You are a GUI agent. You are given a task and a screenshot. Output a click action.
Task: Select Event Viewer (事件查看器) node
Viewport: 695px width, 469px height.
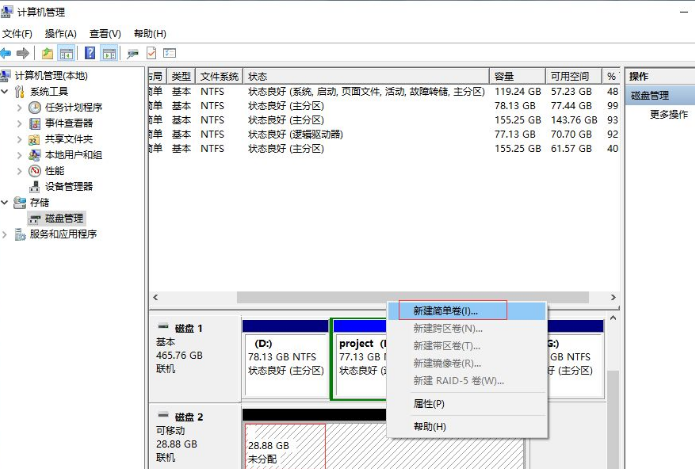[68, 123]
